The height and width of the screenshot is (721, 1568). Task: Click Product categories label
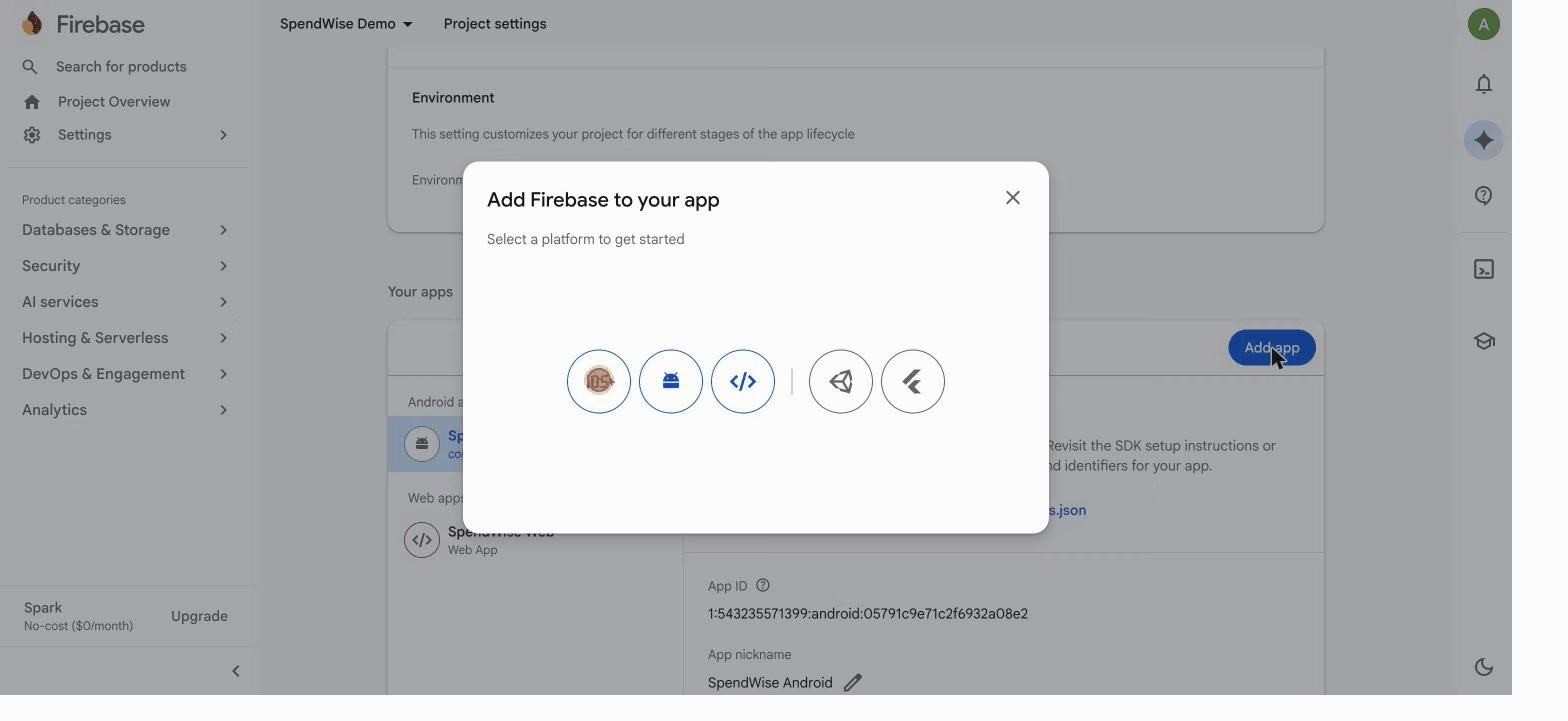coord(74,200)
